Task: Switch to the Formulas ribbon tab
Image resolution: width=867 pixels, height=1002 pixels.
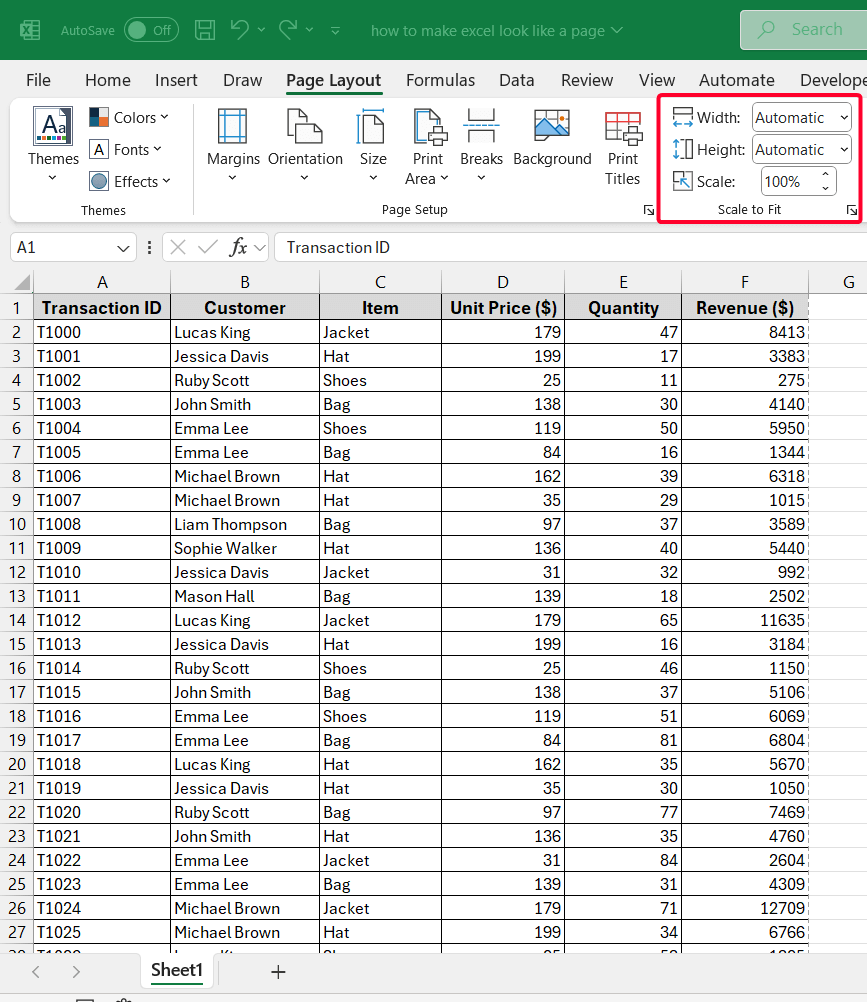Action: click(x=440, y=80)
